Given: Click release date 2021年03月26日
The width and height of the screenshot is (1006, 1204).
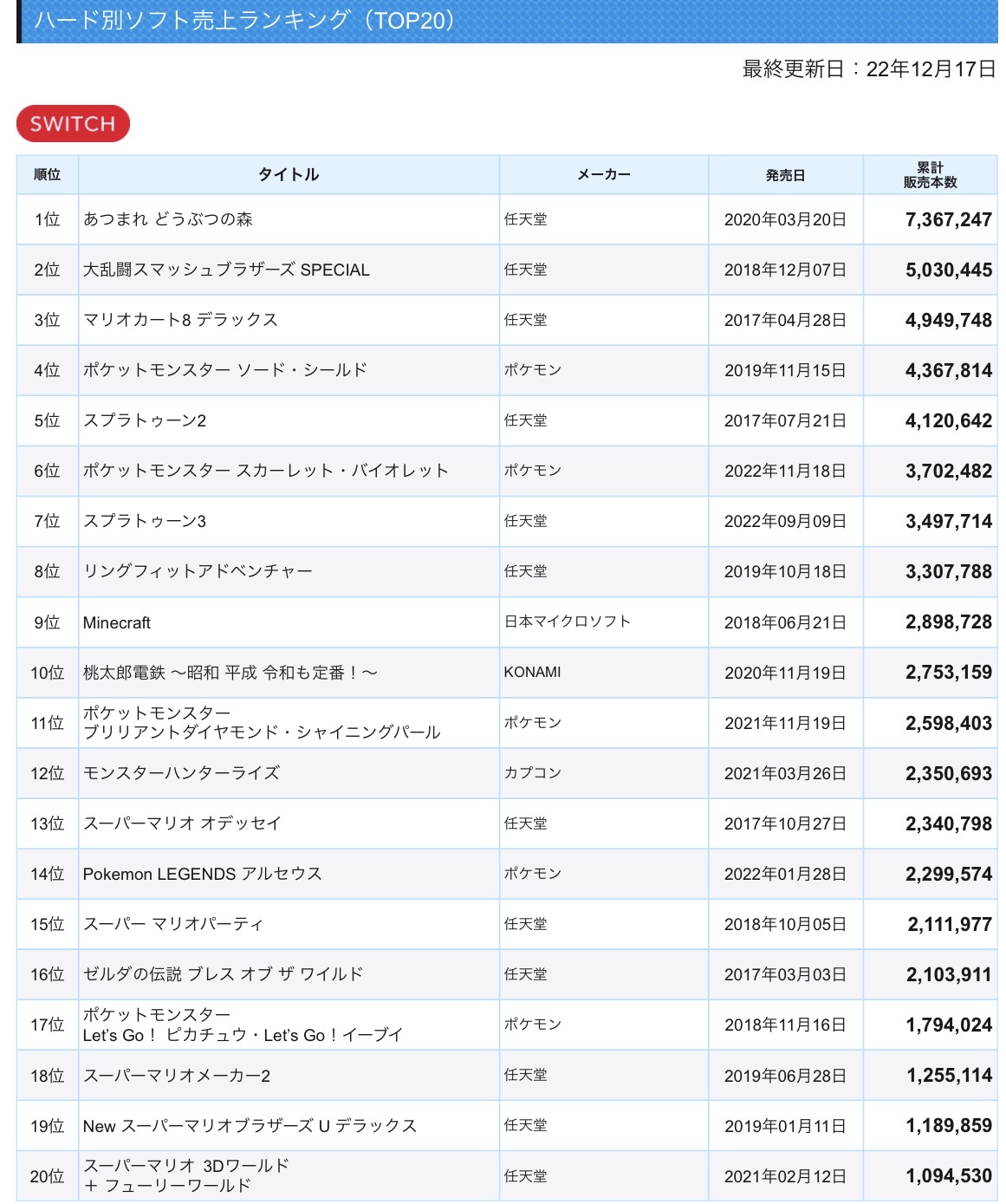Looking at the screenshot, I should coord(785,773).
